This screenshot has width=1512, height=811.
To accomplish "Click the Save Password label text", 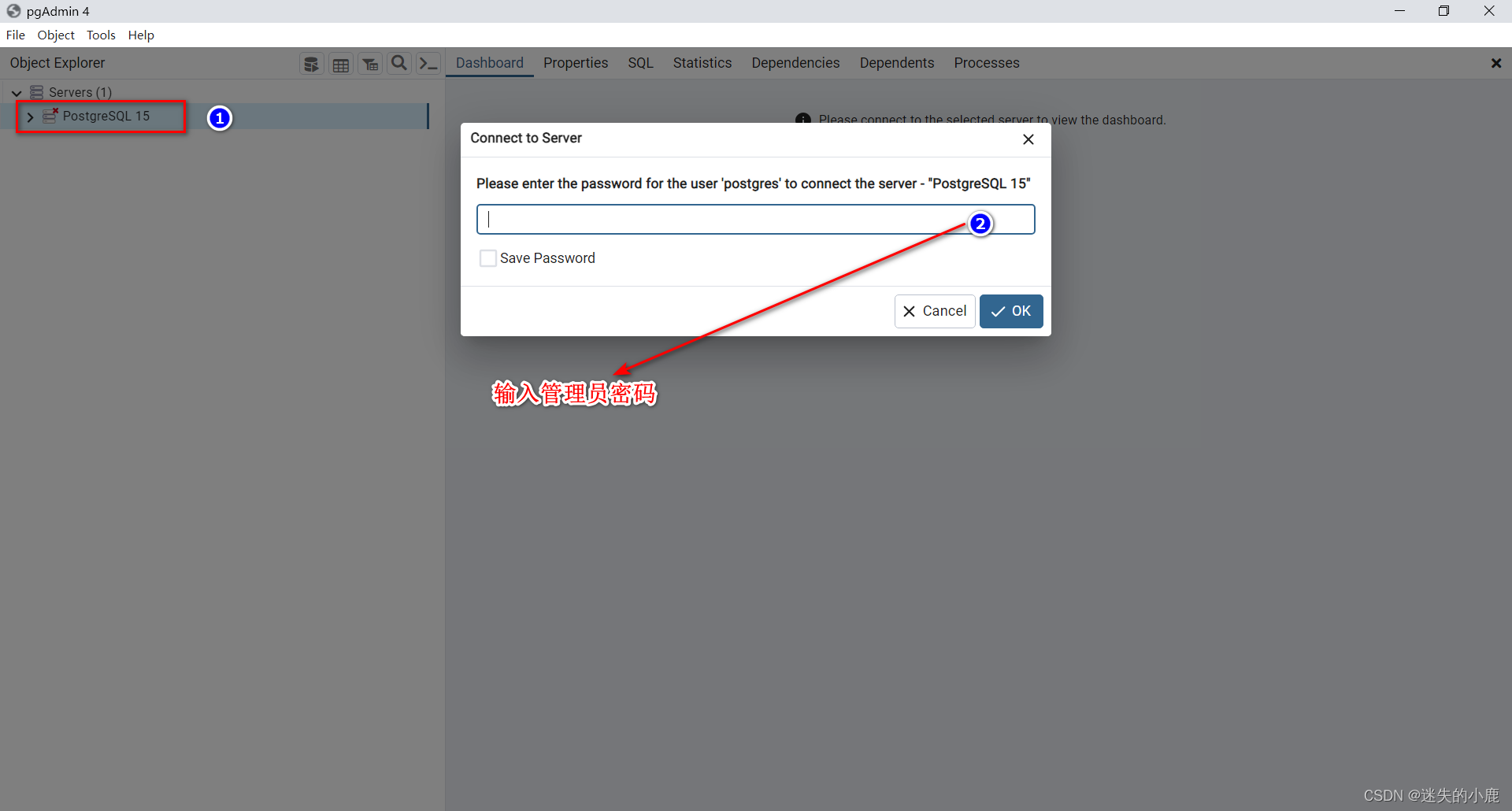I will tap(547, 258).
